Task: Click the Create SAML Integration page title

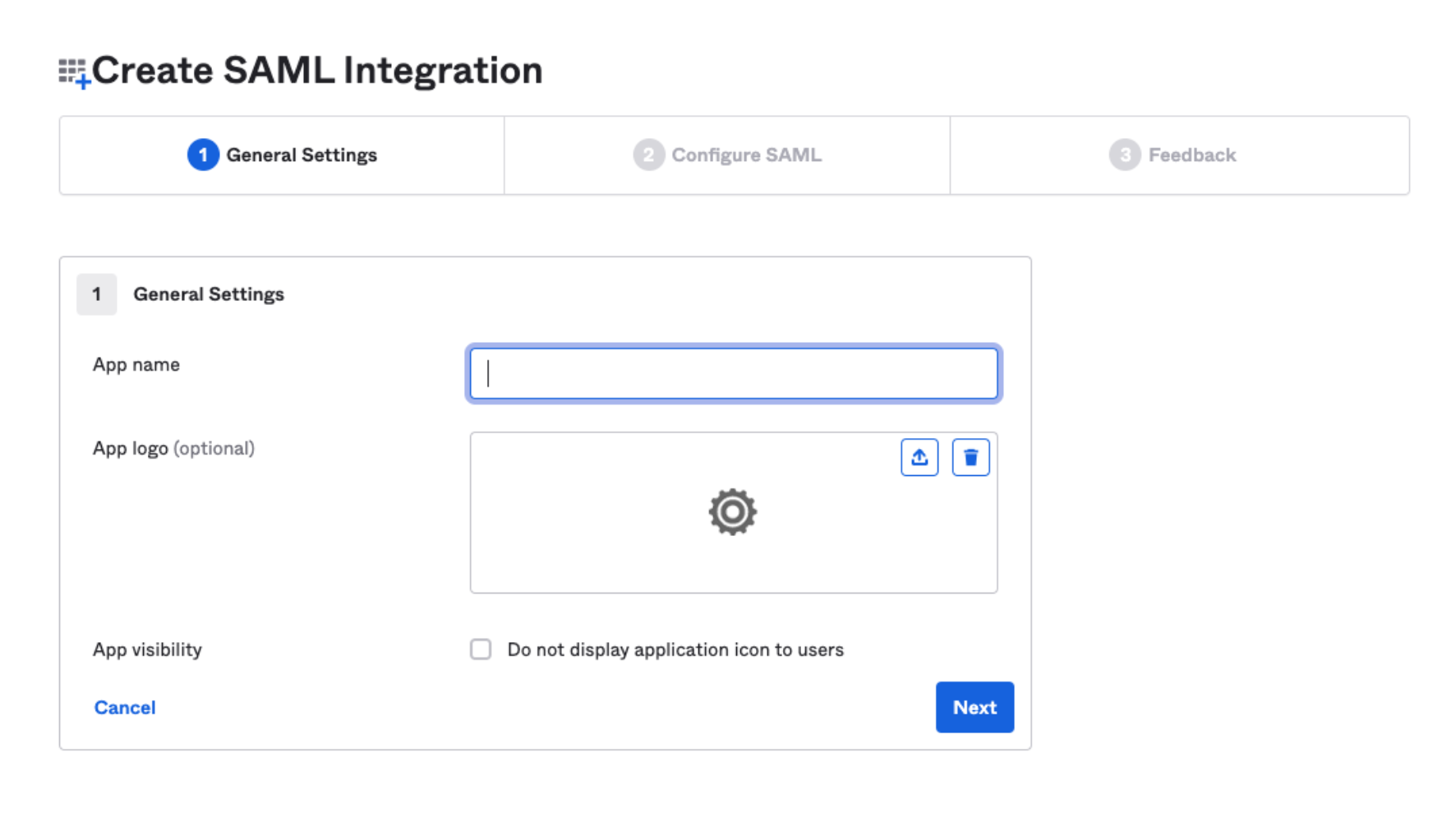Action: point(317,71)
